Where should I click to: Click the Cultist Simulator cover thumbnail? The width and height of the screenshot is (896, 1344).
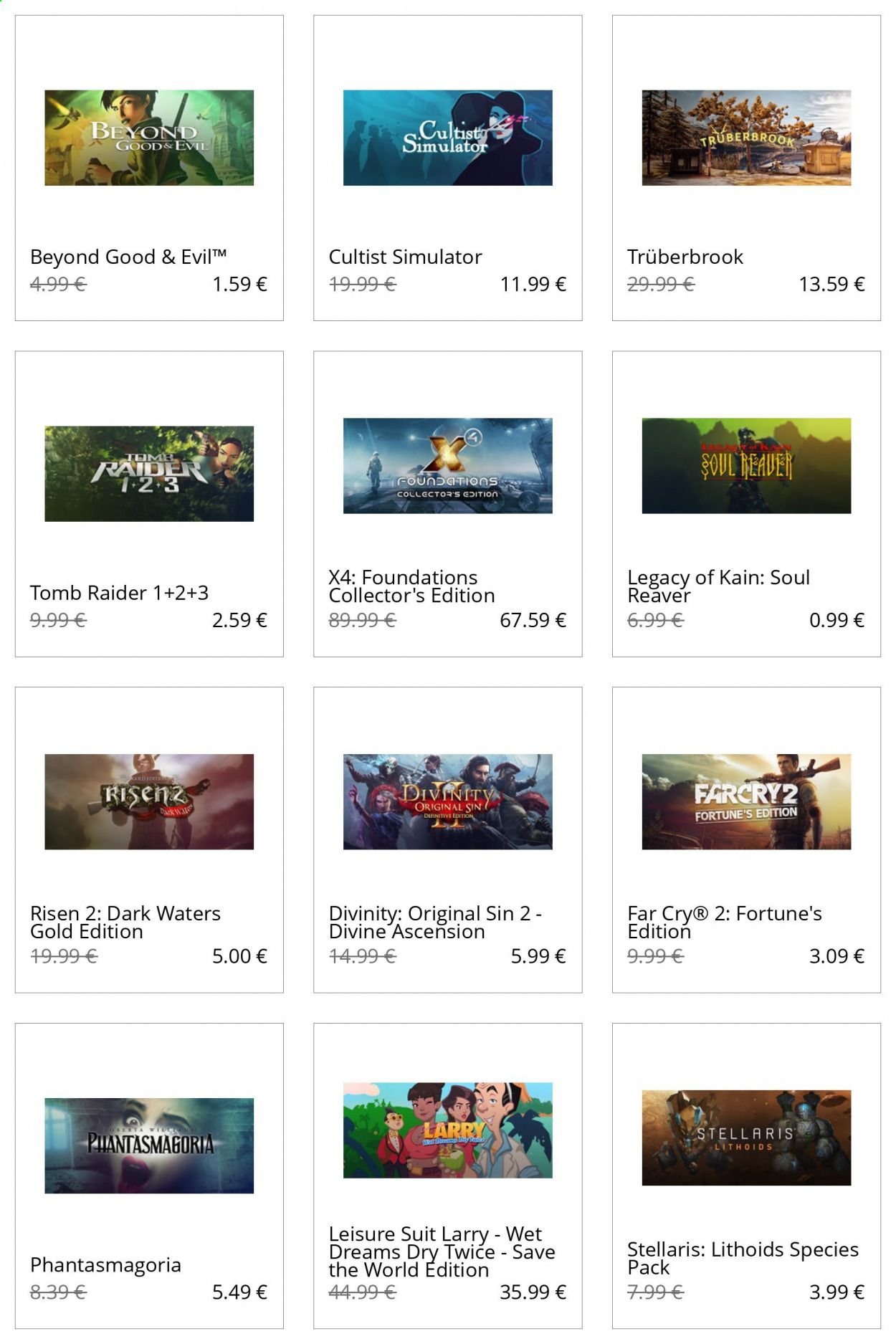click(447, 138)
